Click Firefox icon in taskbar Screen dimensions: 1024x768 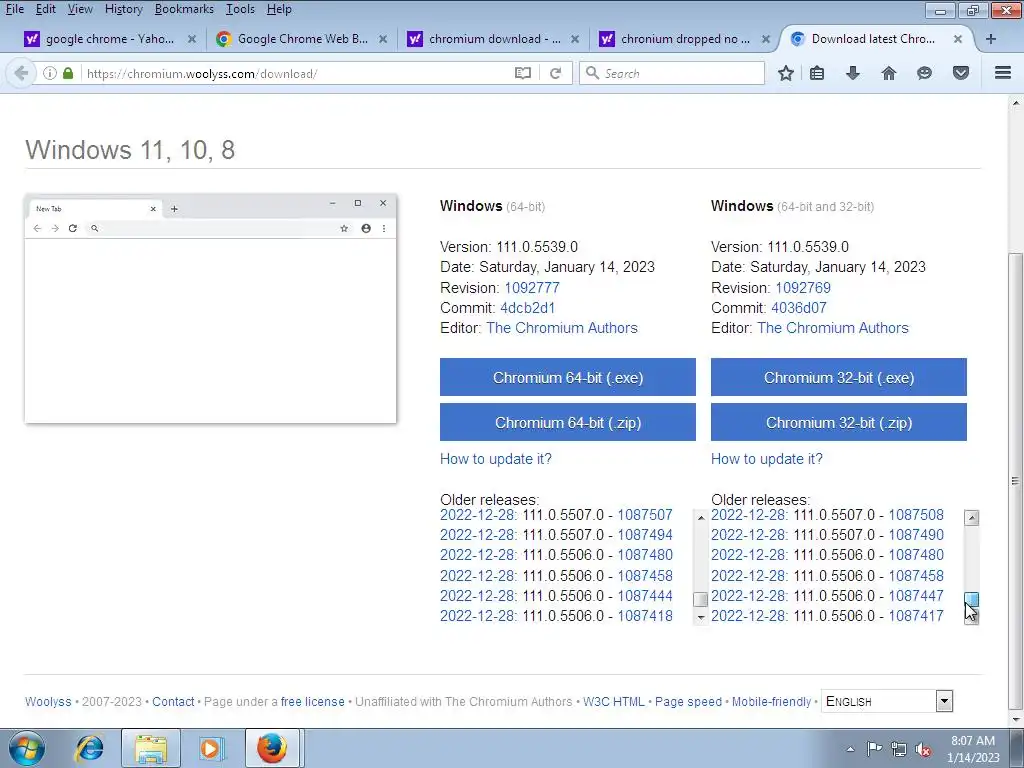tap(272, 748)
